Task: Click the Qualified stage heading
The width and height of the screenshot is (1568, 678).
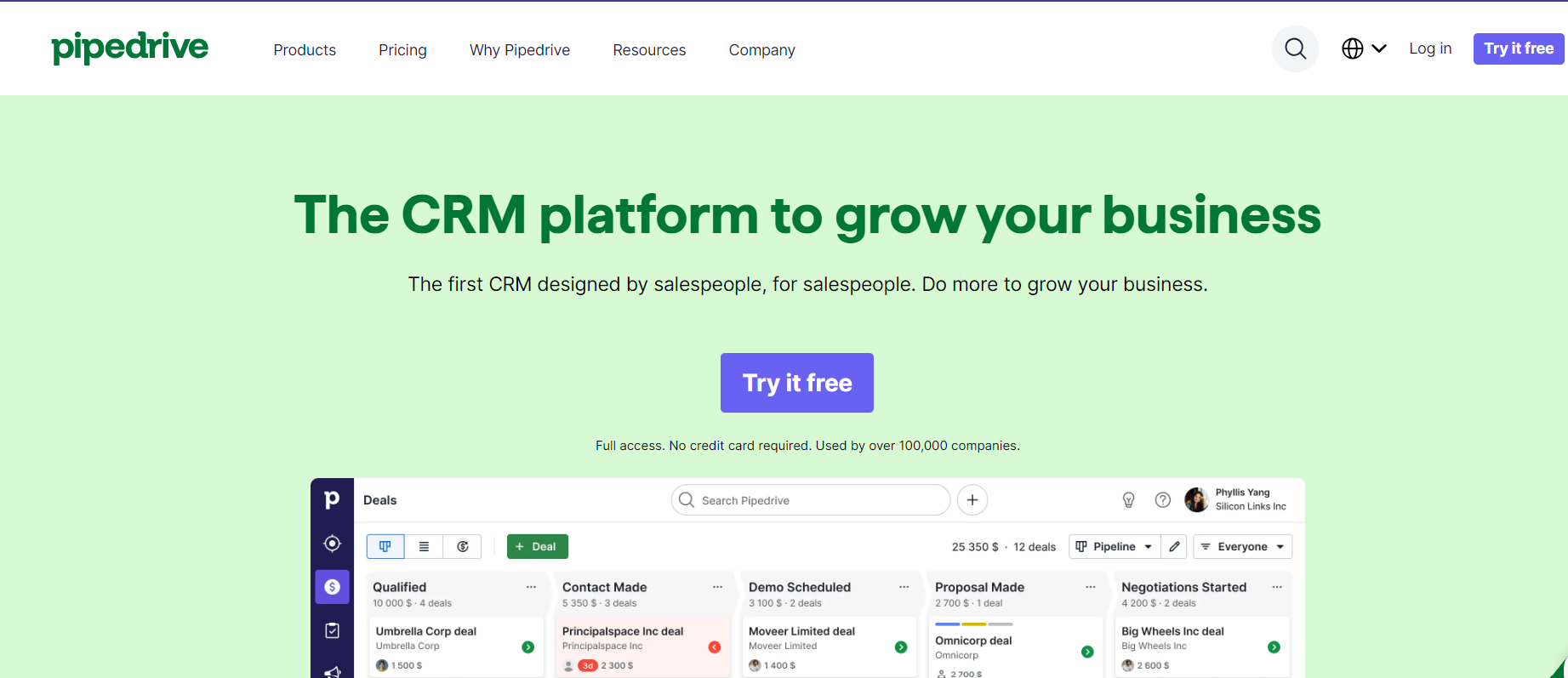Action: pos(399,587)
